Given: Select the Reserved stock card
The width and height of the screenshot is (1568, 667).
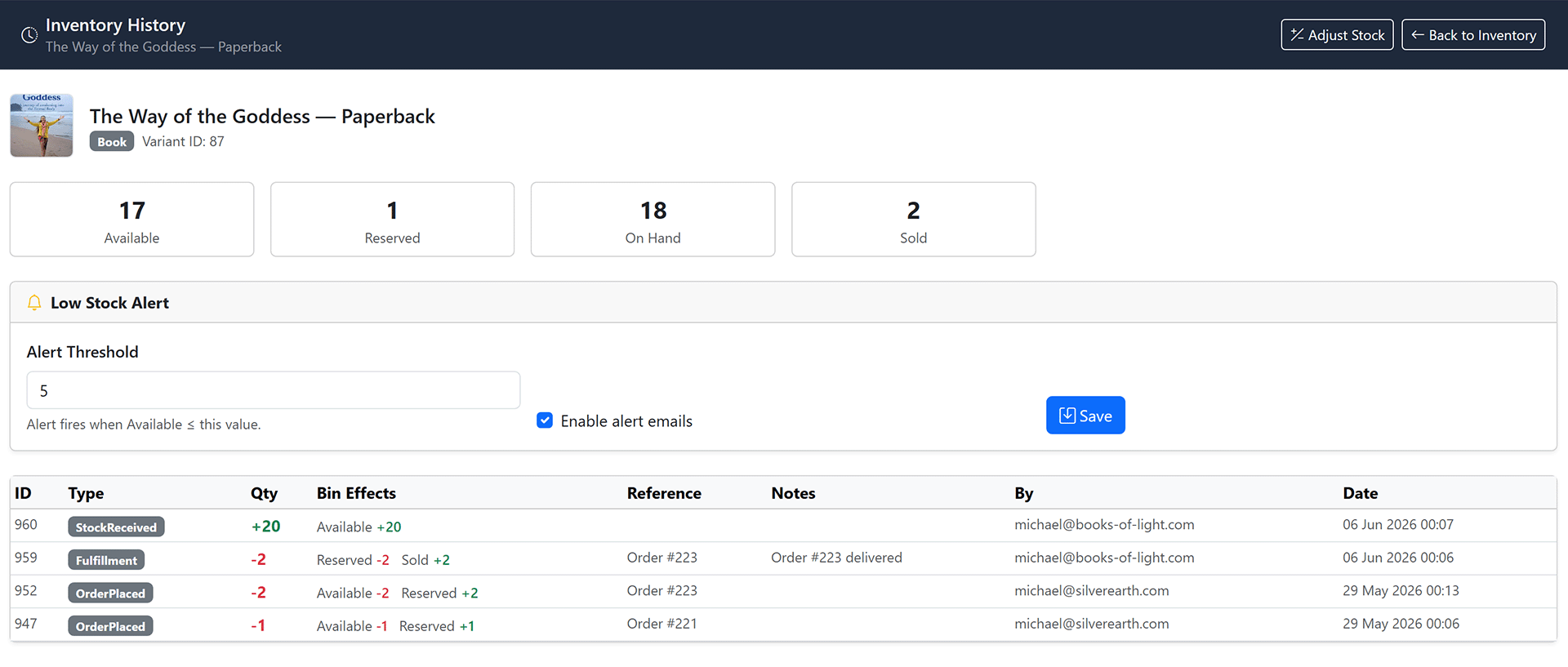Looking at the screenshot, I should (x=393, y=220).
